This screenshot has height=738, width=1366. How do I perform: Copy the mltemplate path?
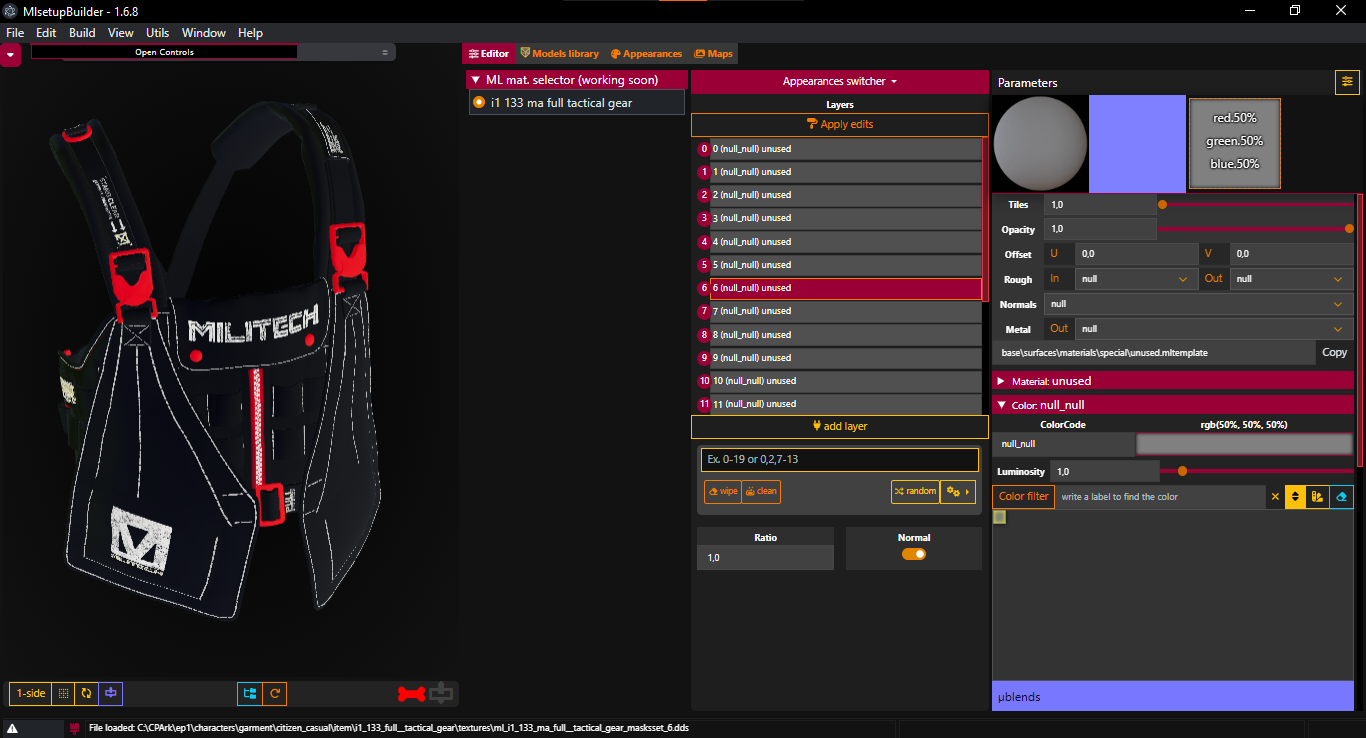tap(1334, 352)
